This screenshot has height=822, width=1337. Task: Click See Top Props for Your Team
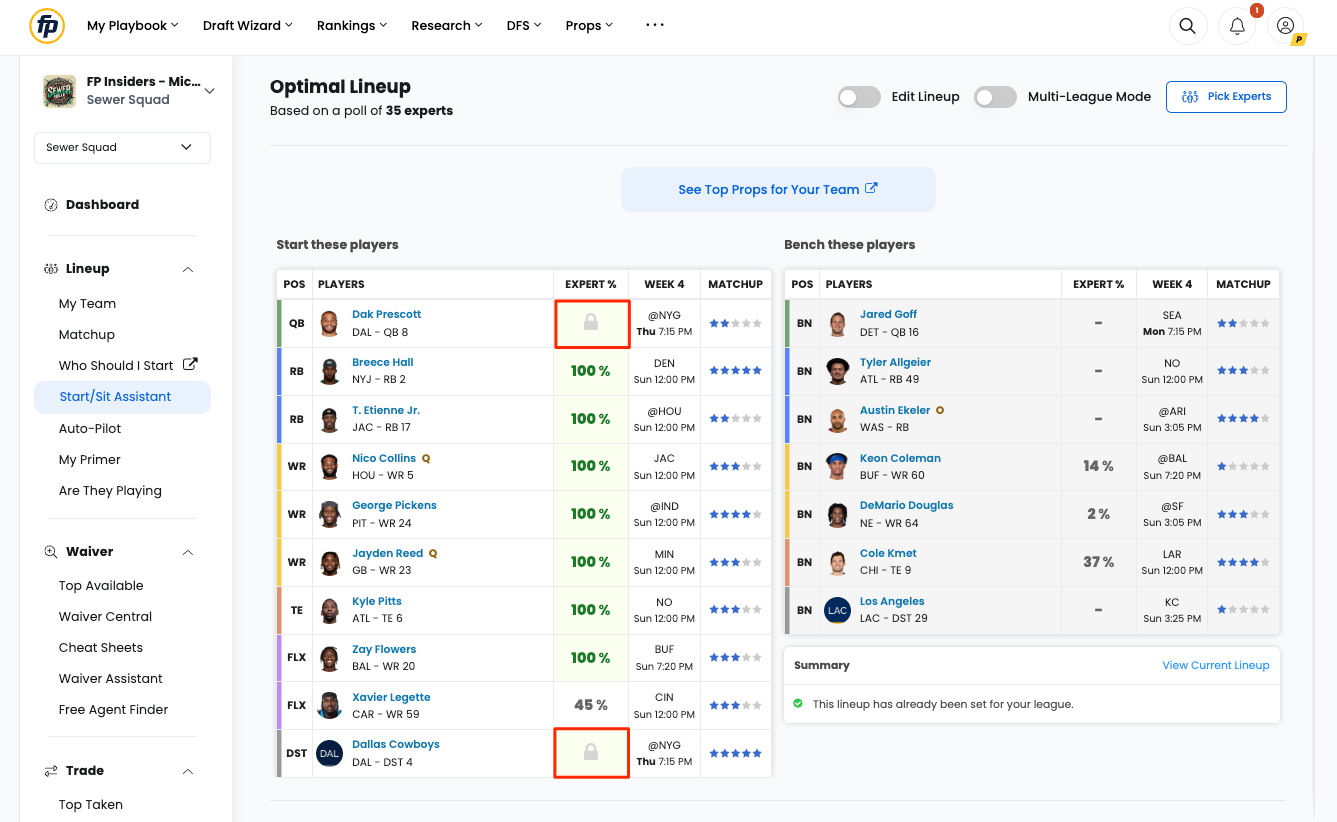pyautogui.click(x=778, y=189)
